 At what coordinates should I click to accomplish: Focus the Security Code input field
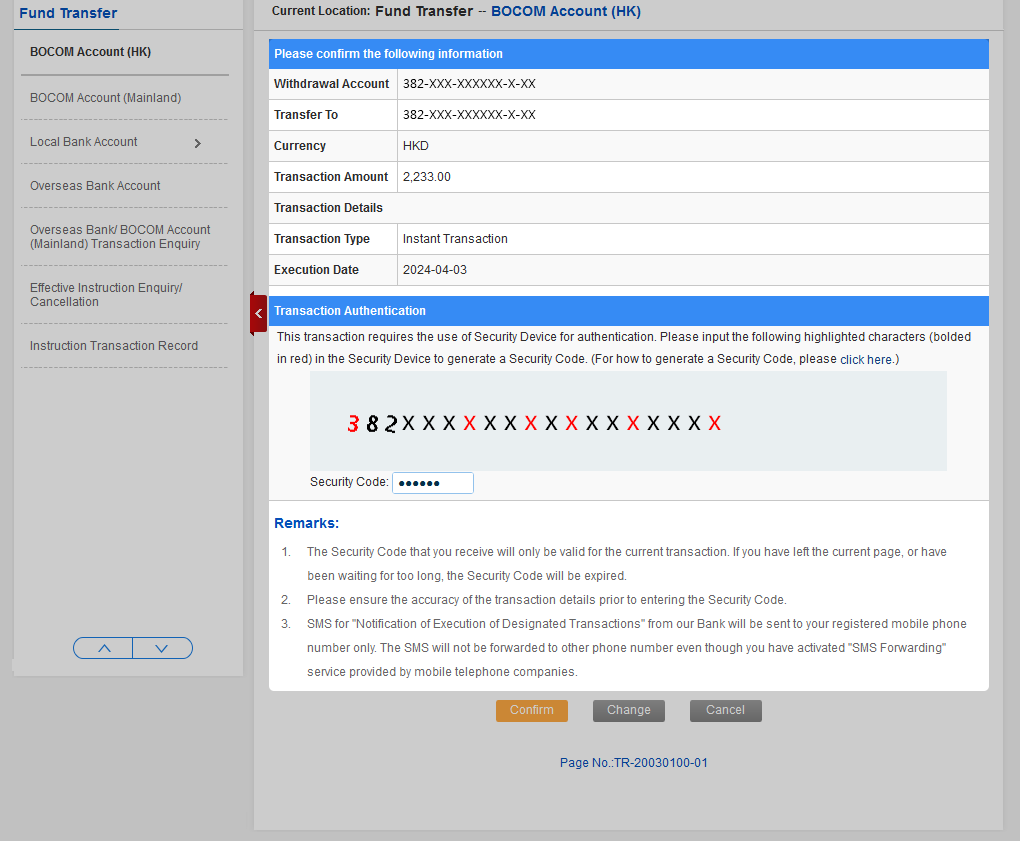pyautogui.click(x=432, y=483)
